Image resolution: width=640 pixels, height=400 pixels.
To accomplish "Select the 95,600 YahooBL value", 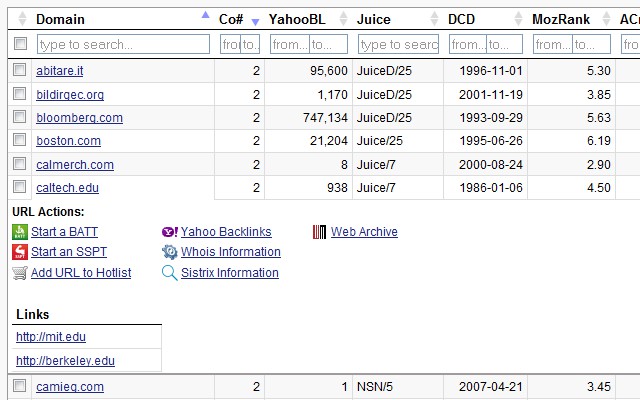I will [329, 71].
